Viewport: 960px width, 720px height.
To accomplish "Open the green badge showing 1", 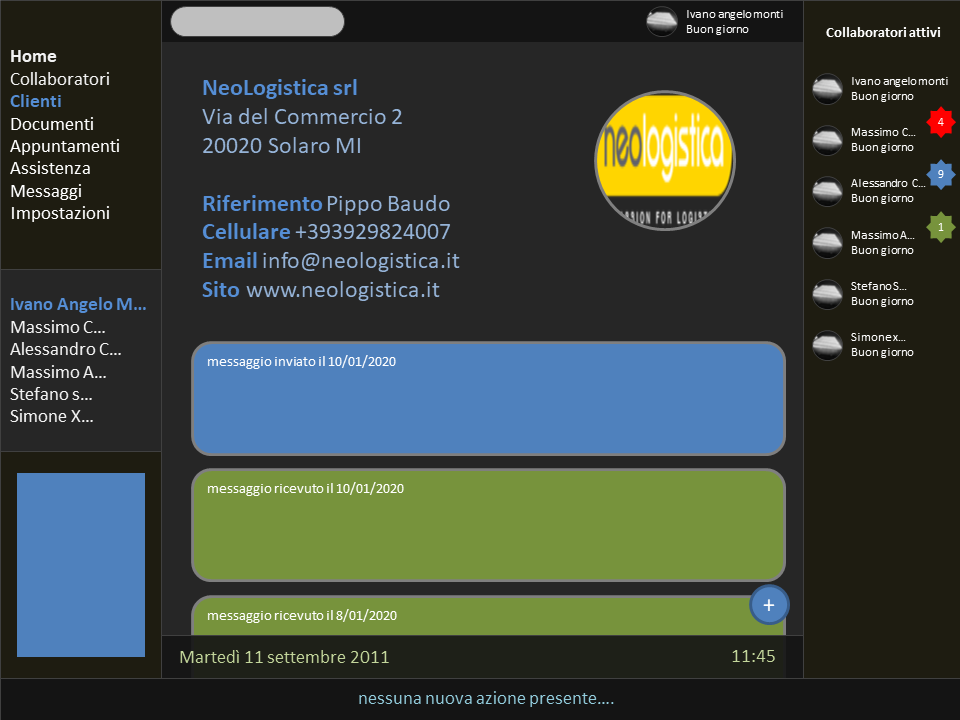I will pos(940,227).
